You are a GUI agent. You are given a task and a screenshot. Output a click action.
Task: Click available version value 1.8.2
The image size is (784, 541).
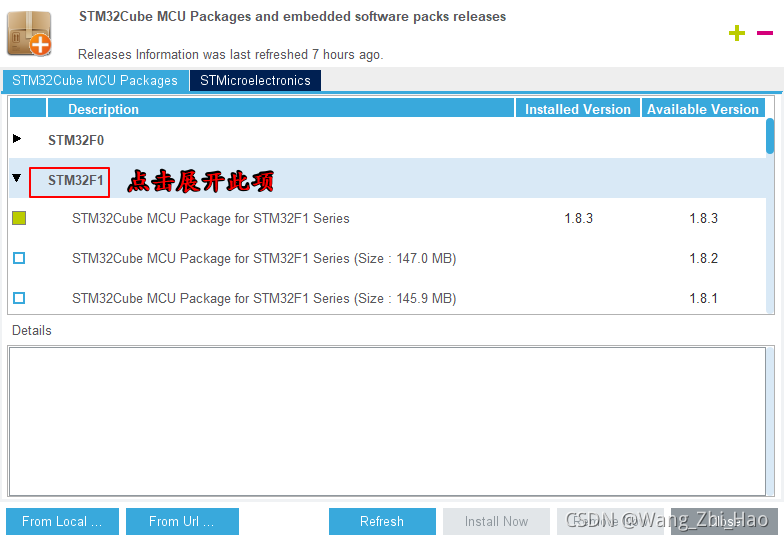[704, 258]
